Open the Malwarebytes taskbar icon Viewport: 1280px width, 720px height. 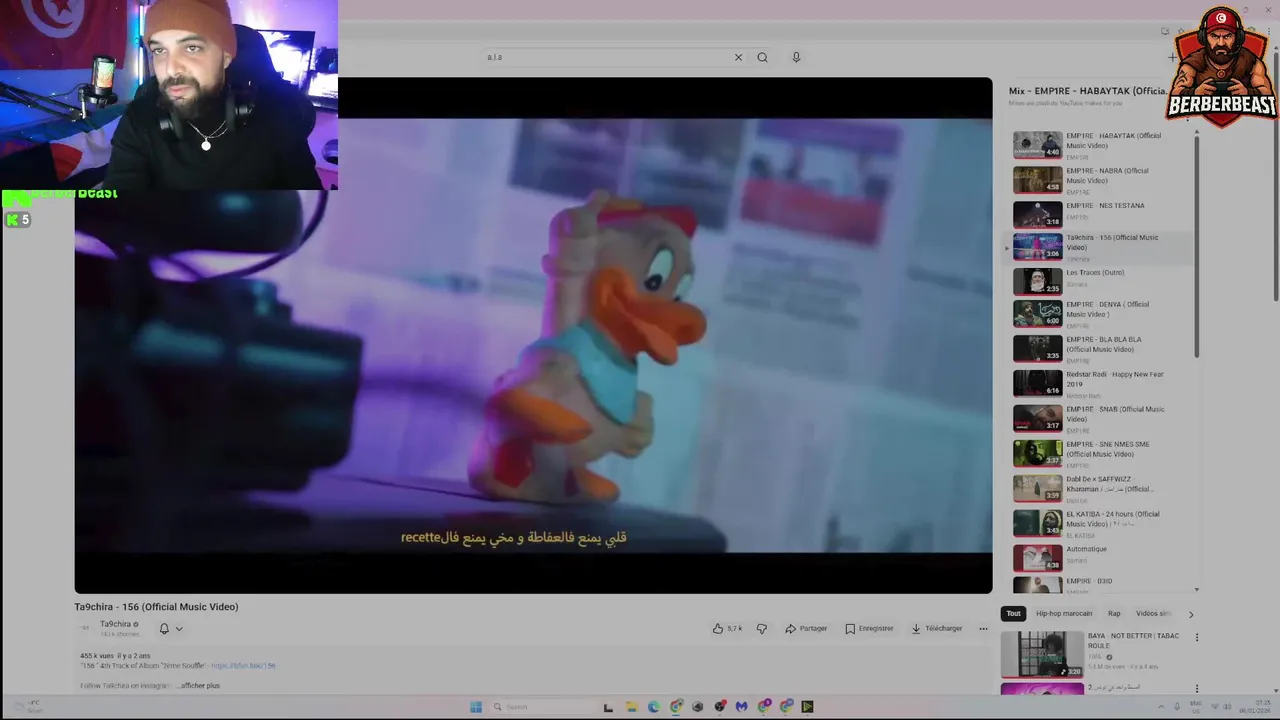tap(741, 707)
